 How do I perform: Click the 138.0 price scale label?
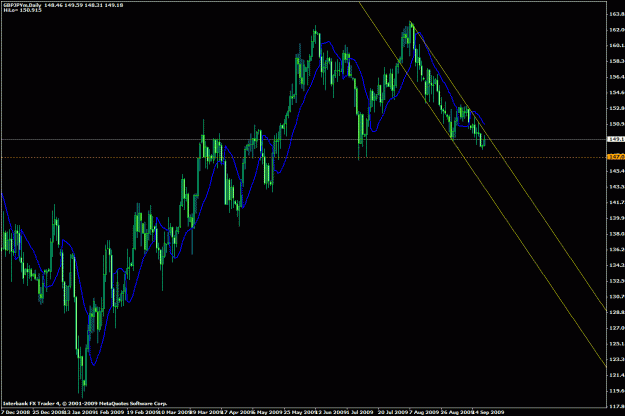tap(617, 234)
